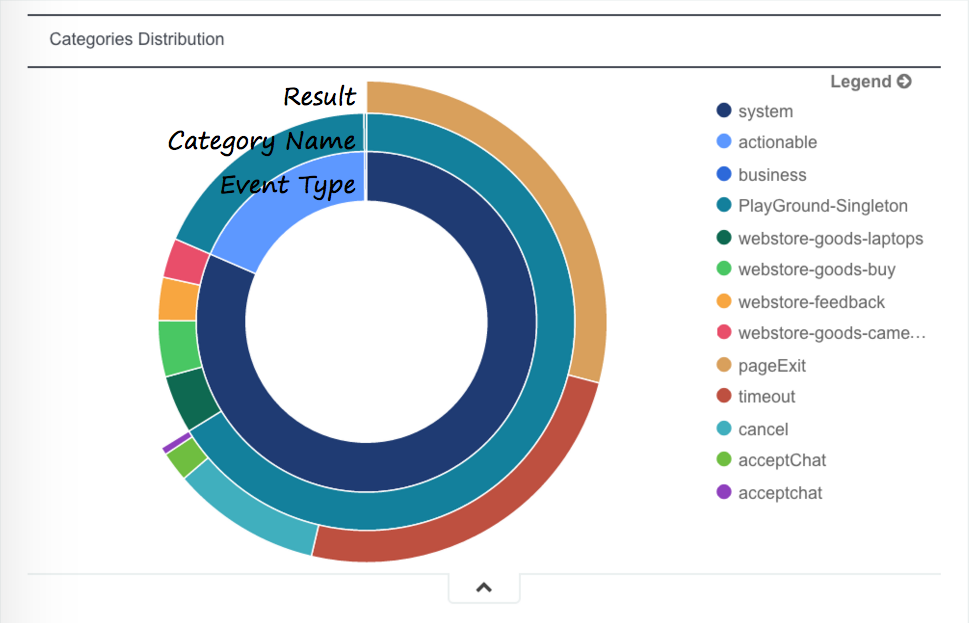Viewport: 969px width, 623px height.
Task: Toggle the pageExit legend dot
Action: [724, 365]
